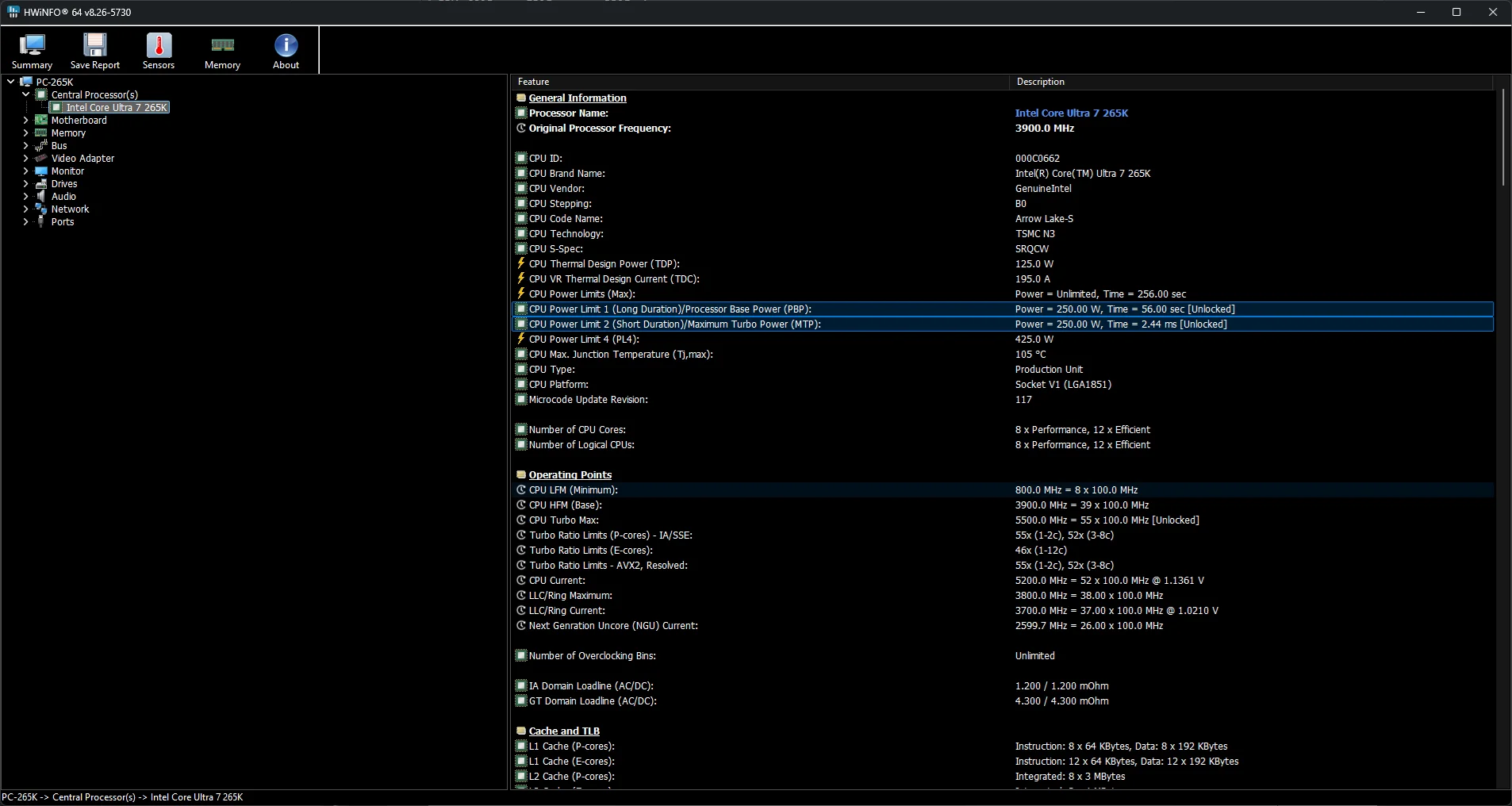Click the Ports icon in tree
1512x806 pixels.
tap(41, 222)
